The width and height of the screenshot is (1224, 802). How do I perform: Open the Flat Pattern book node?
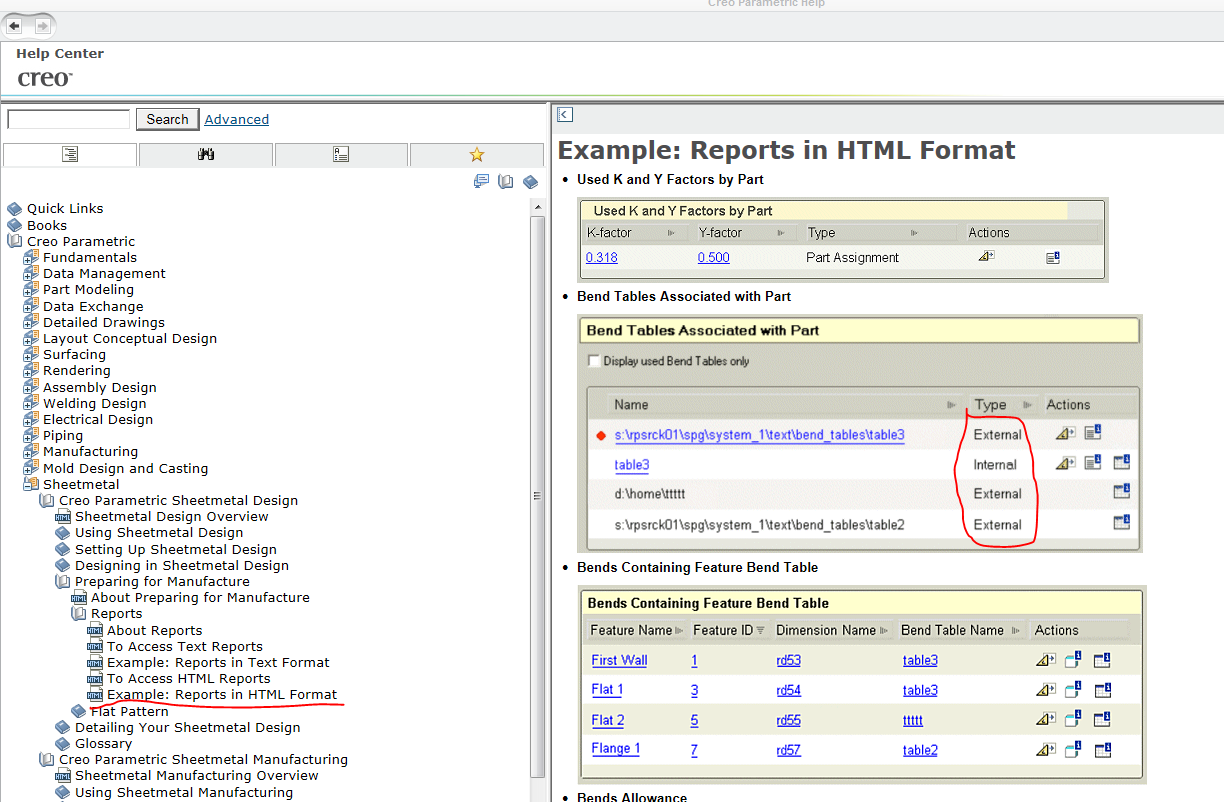click(129, 711)
